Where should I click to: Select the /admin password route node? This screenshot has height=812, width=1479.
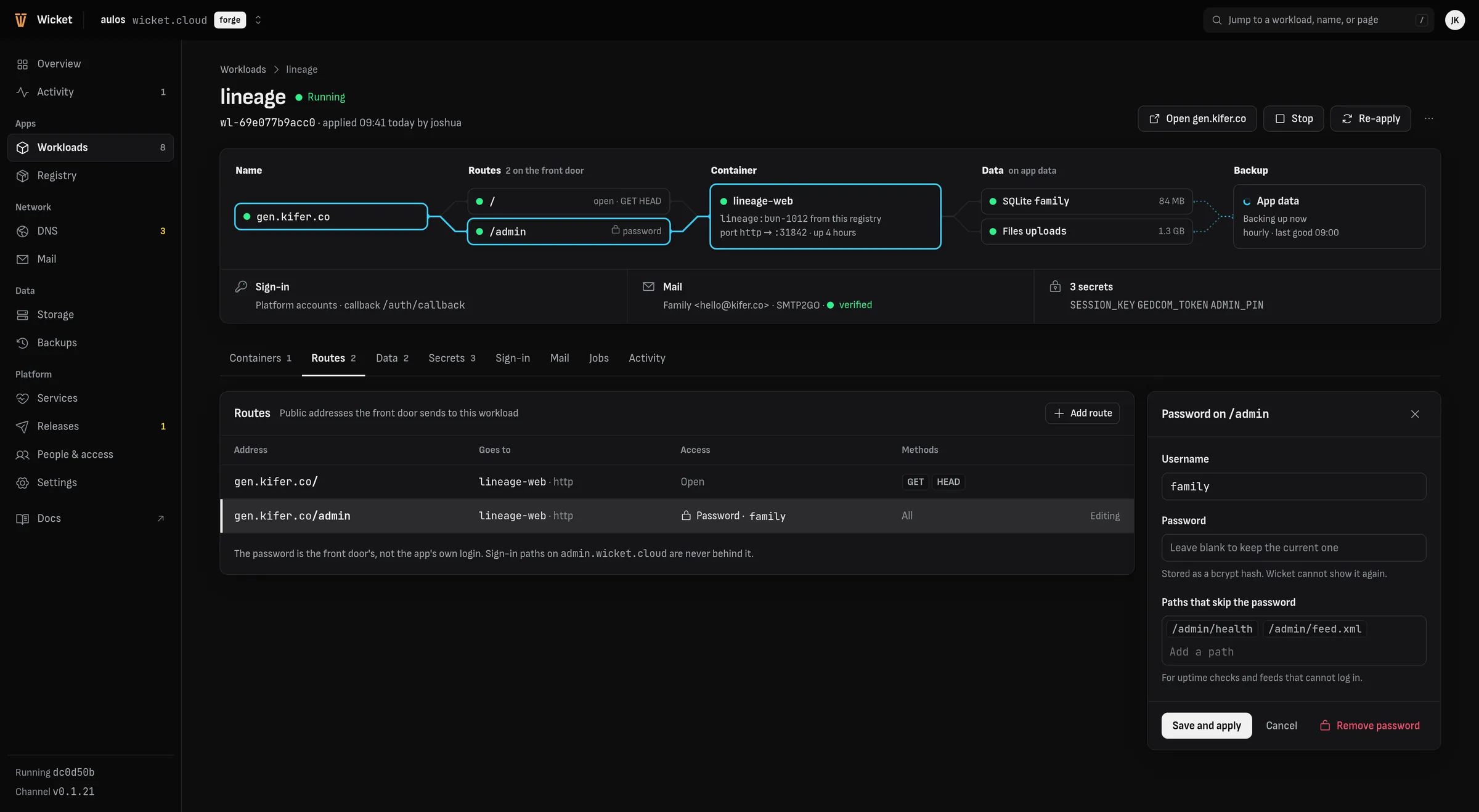click(569, 232)
